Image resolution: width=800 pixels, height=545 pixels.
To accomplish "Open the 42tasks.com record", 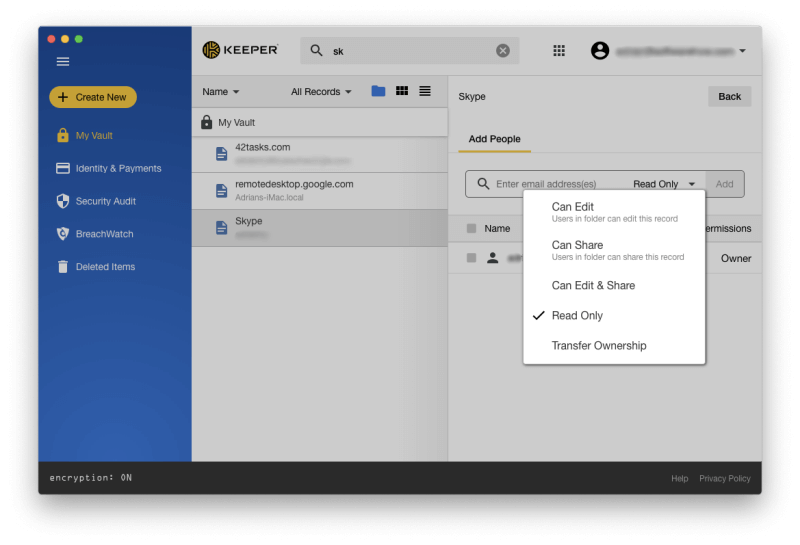I will pyautogui.click(x=320, y=154).
